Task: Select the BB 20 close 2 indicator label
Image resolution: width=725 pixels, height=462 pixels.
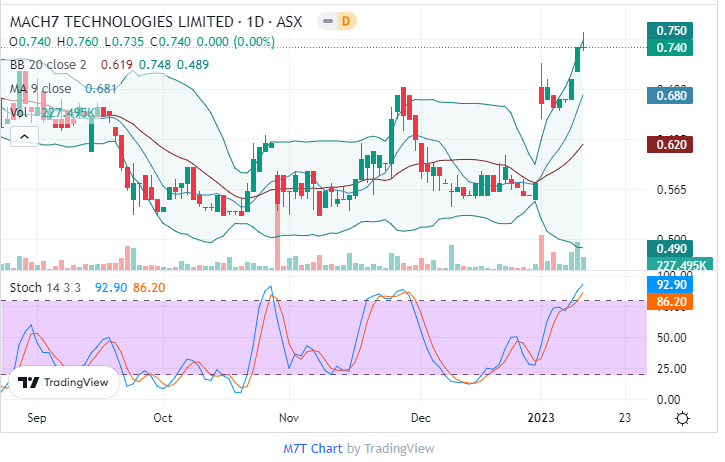Action: pyautogui.click(x=48, y=64)
